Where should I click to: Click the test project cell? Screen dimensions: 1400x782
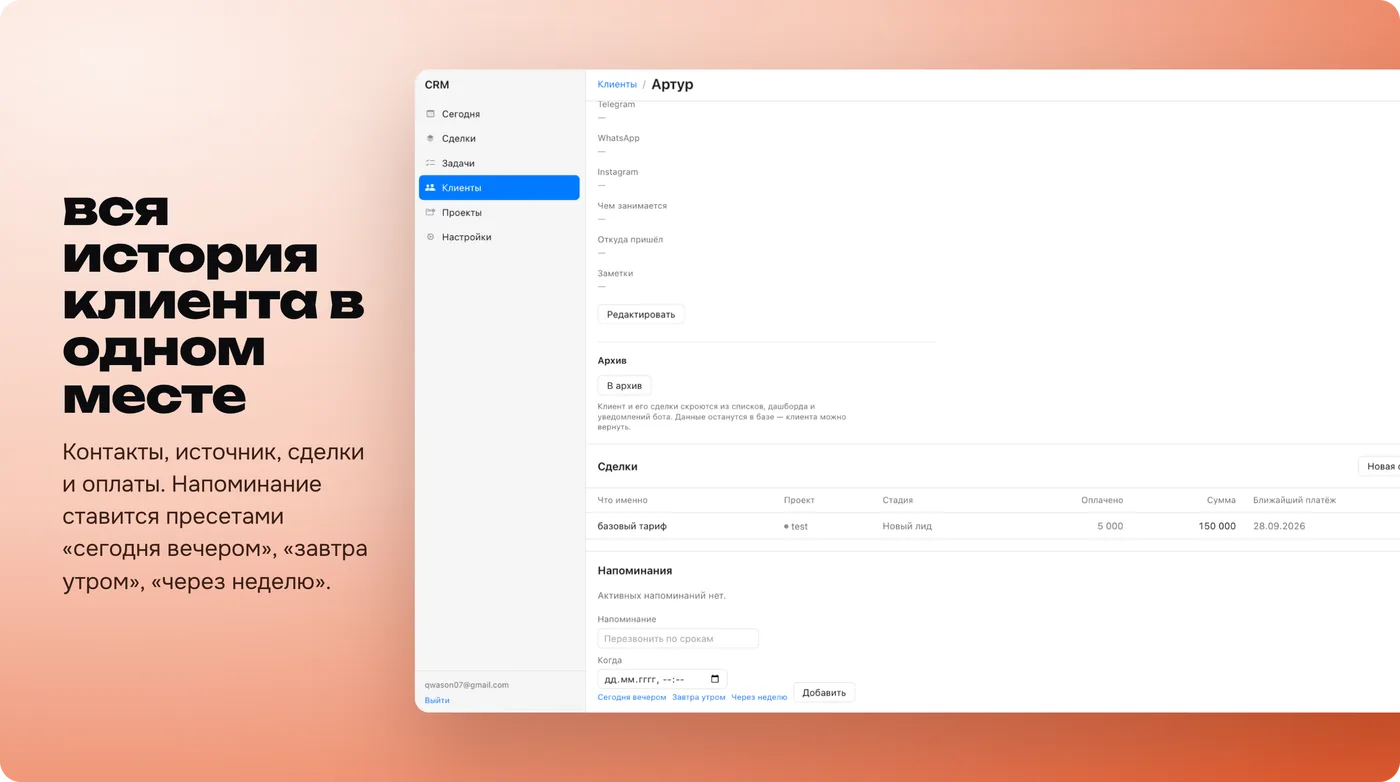pos(796,526)
